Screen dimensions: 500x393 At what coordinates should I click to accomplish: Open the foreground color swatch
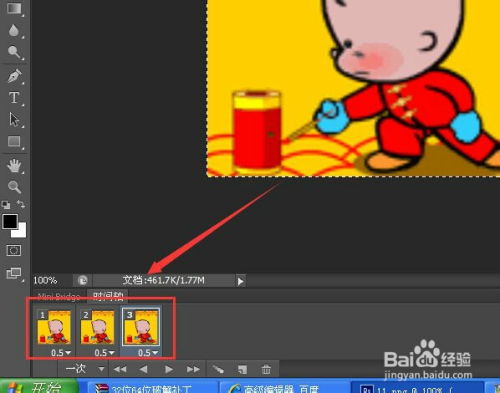(10, 222)
